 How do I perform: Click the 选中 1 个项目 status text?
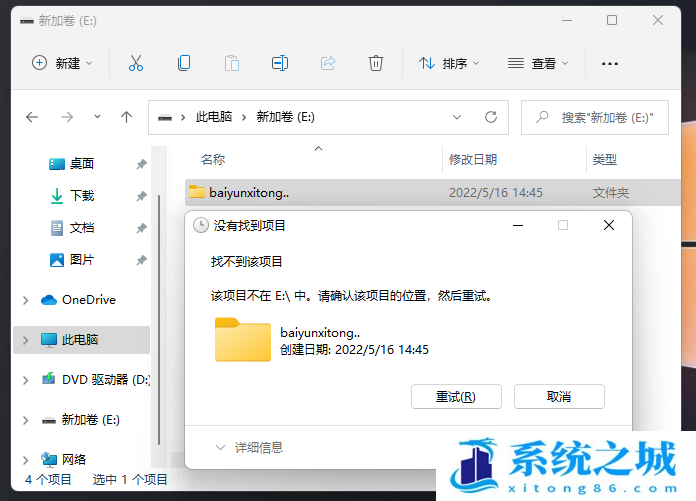130,480
